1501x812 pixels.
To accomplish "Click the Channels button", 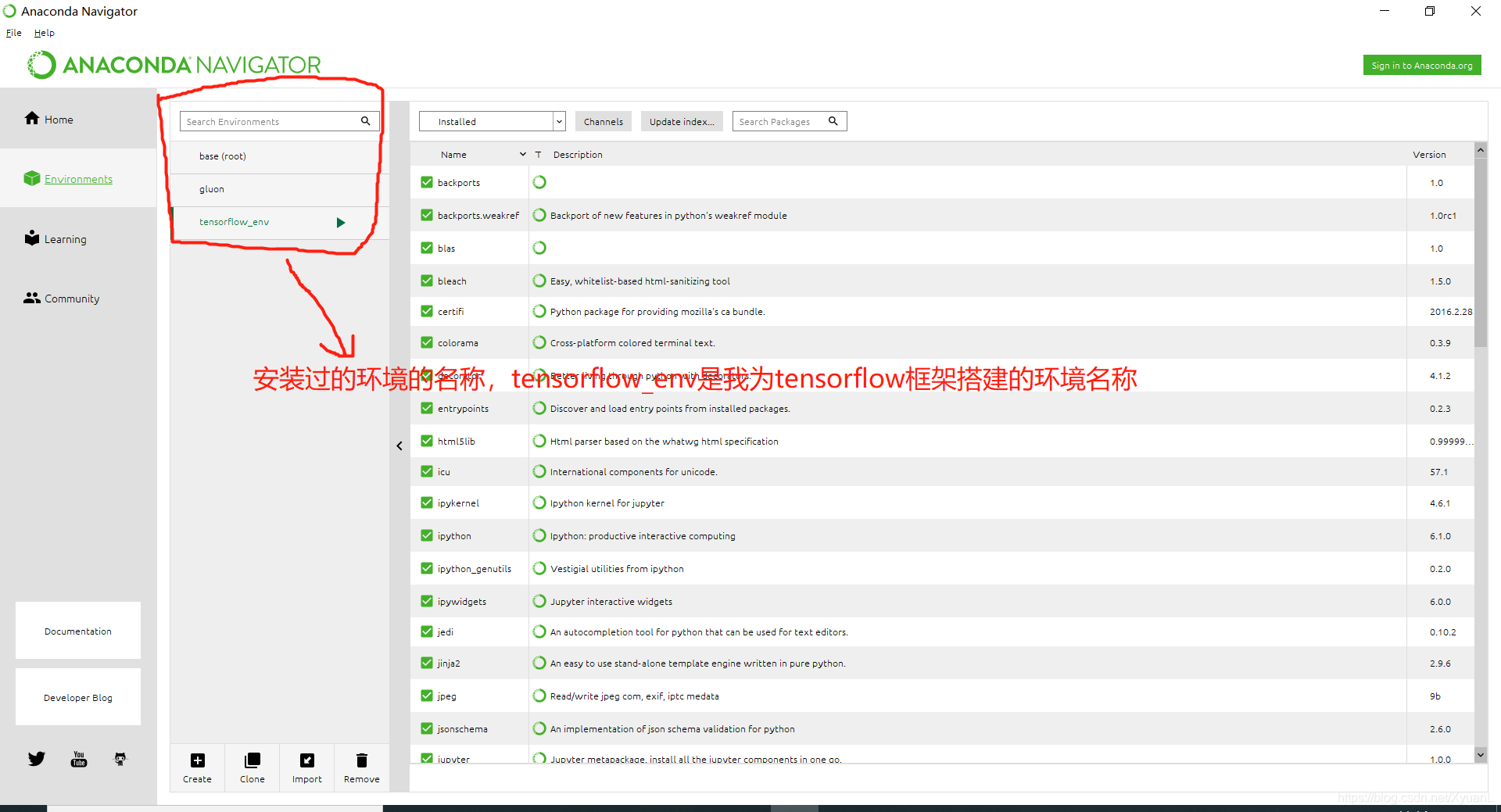I will click(x=604, y=121).
